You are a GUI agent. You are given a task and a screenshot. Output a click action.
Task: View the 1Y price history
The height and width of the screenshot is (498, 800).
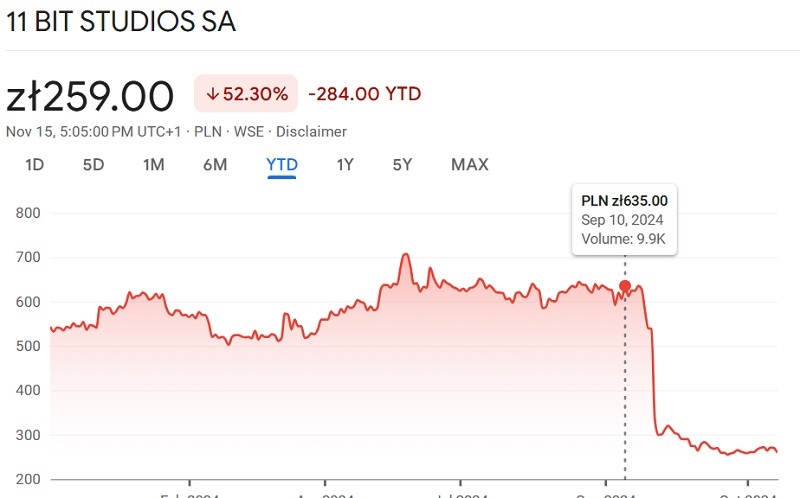coord(344,165)
